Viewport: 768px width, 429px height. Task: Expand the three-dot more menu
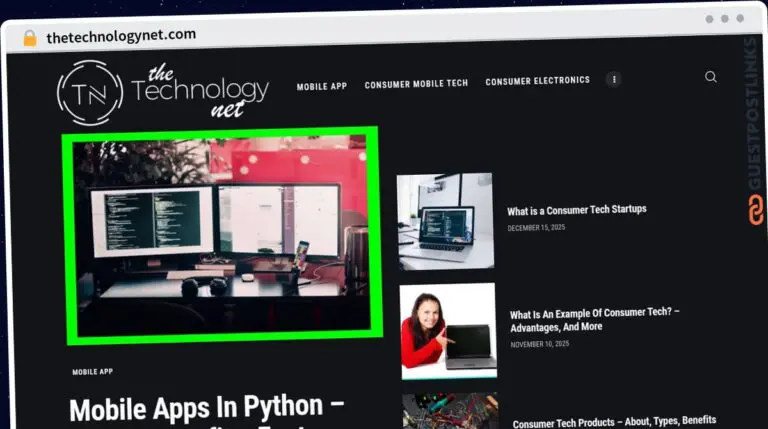pyautogui.click(x=614, y=79)
